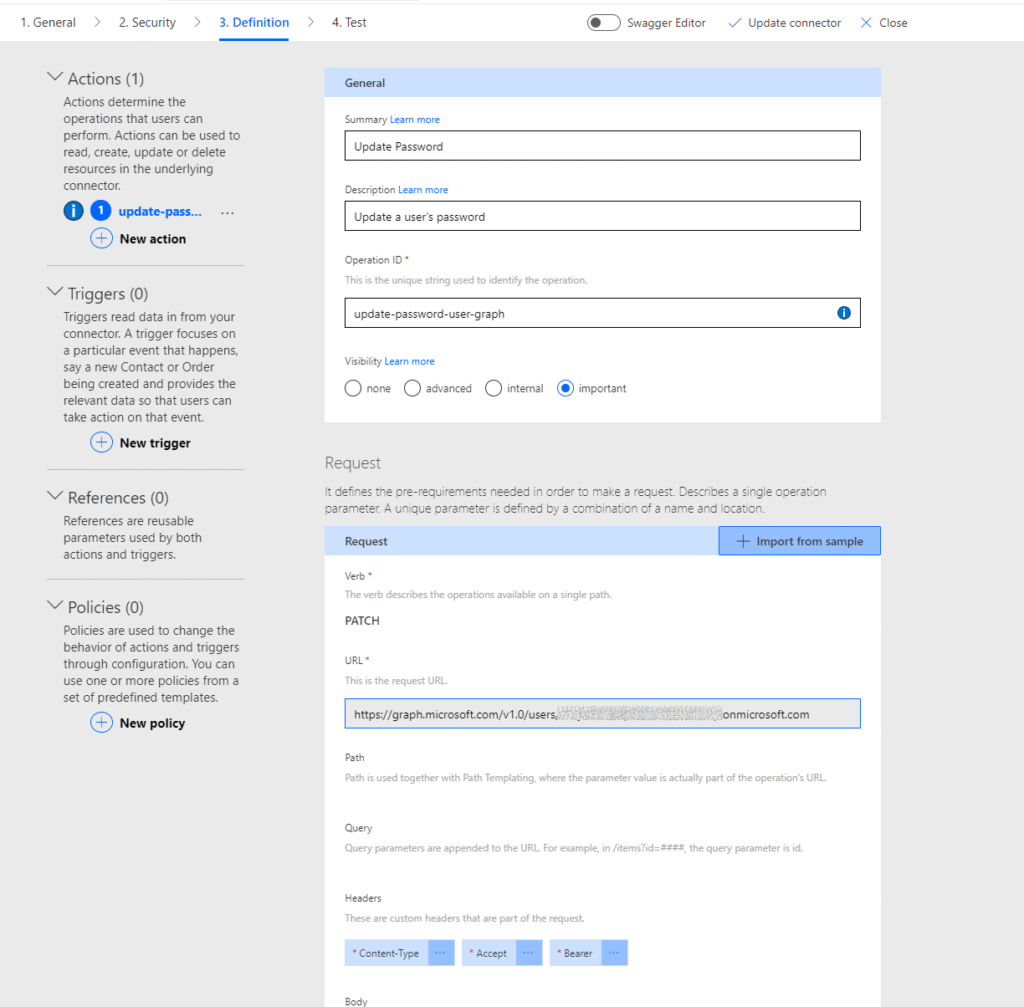The width and height of the screenshot is (1024, 1007).
Task: Collapse the Actions section
Action: tap(55, 77)
